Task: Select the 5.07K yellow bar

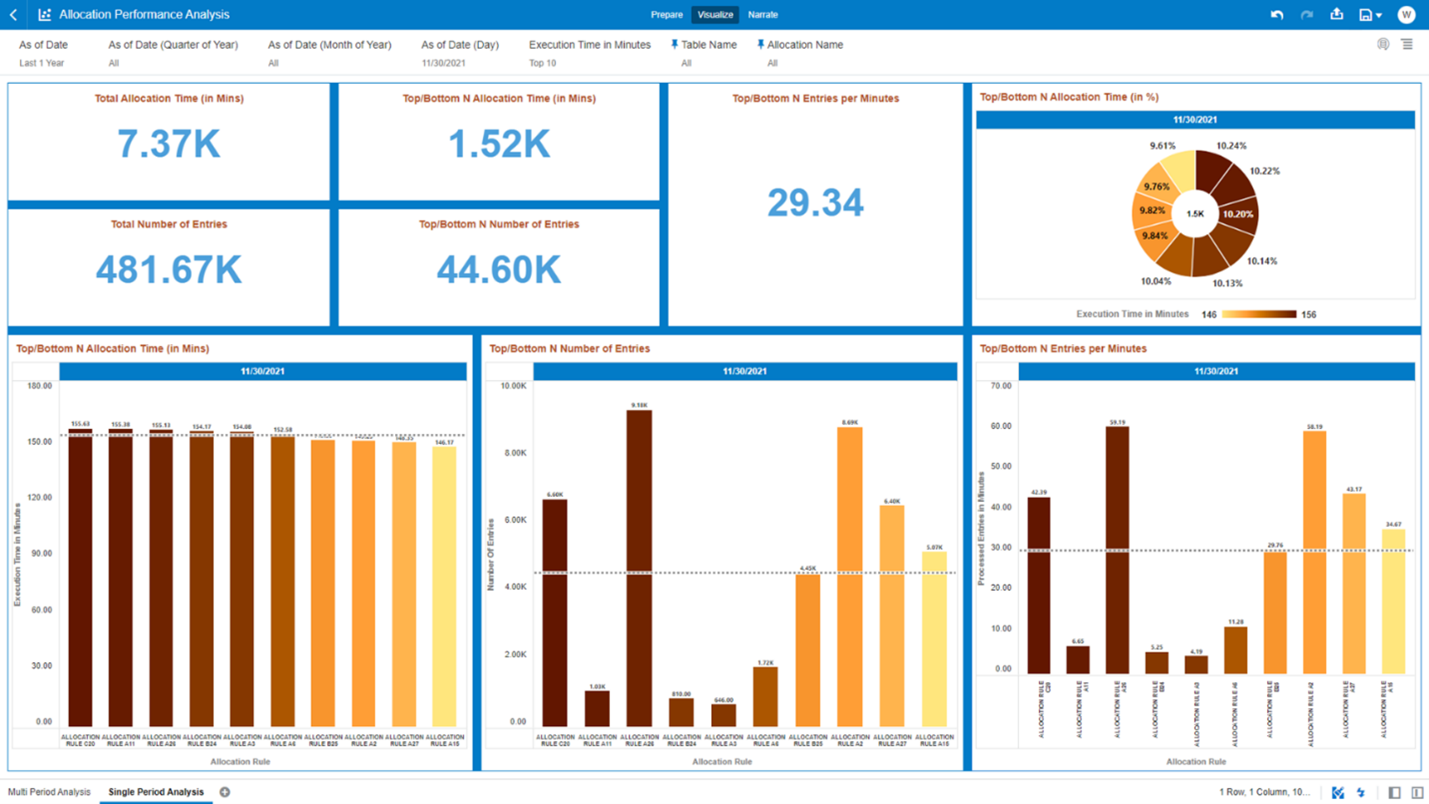Action: tap(934, 639)
